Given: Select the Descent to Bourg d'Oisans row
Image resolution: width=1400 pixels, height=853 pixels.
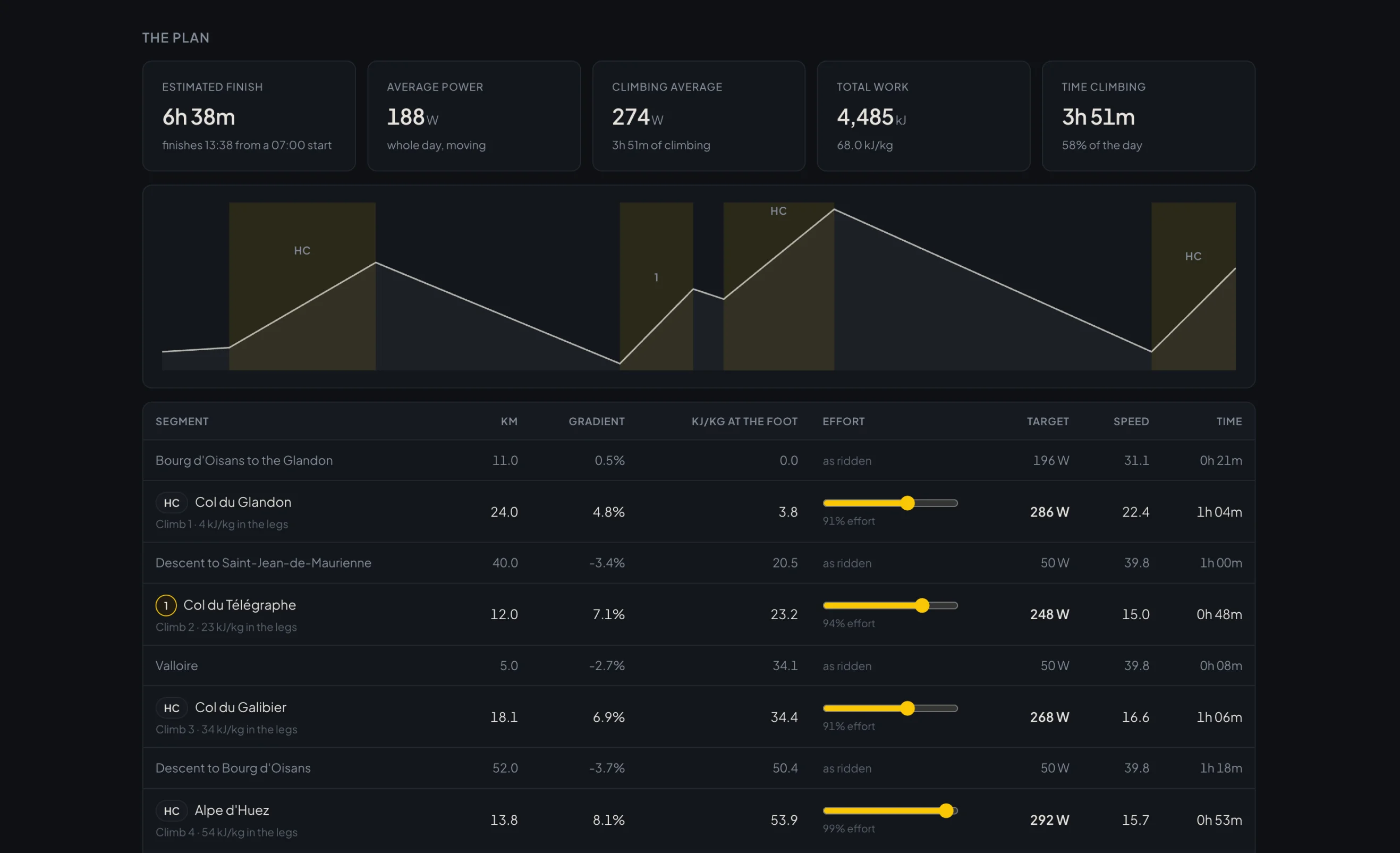Looking at the screenshot, I should pyautogui.click(x=699, y=768).
